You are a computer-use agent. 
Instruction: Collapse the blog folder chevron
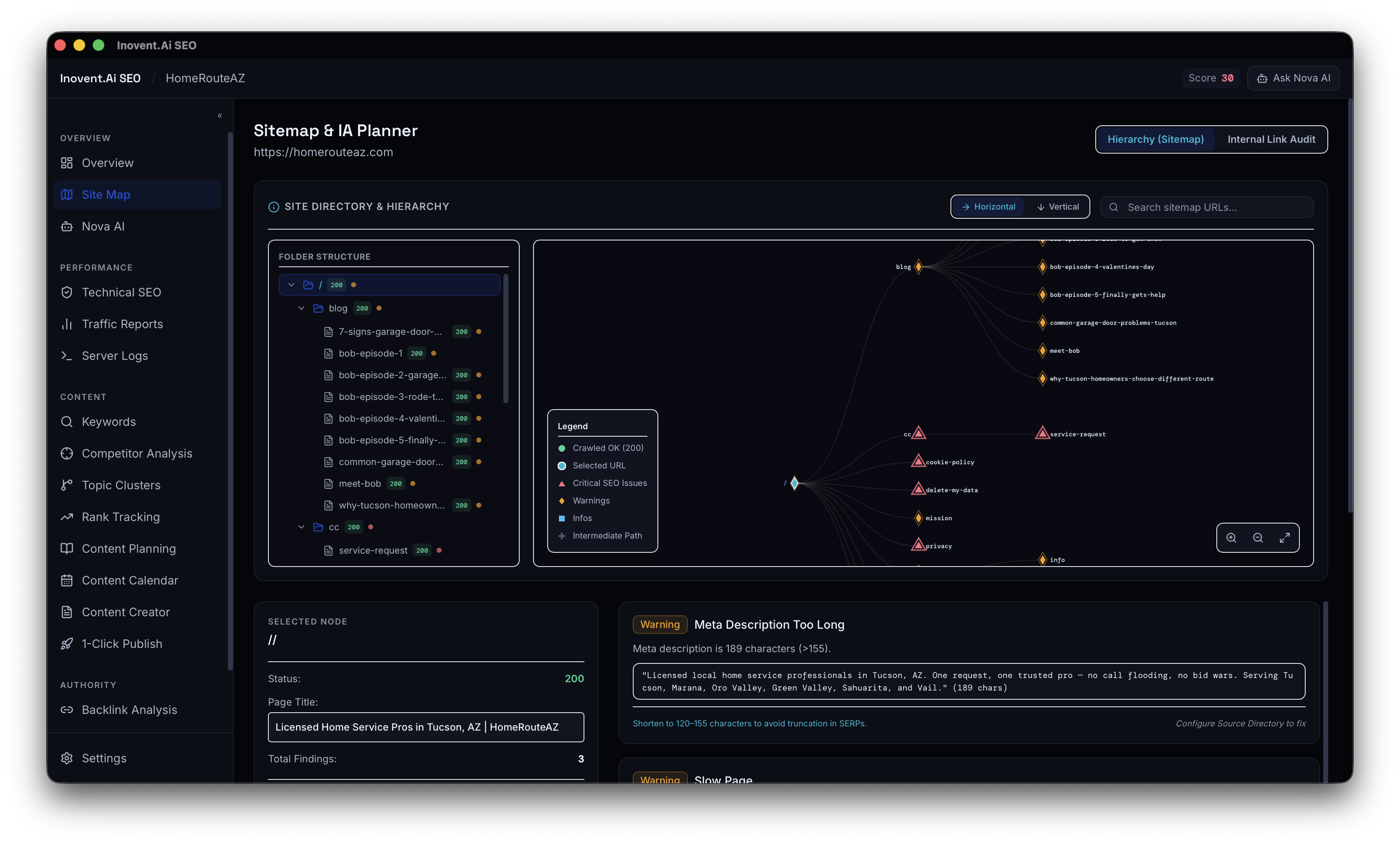[302, 308]
